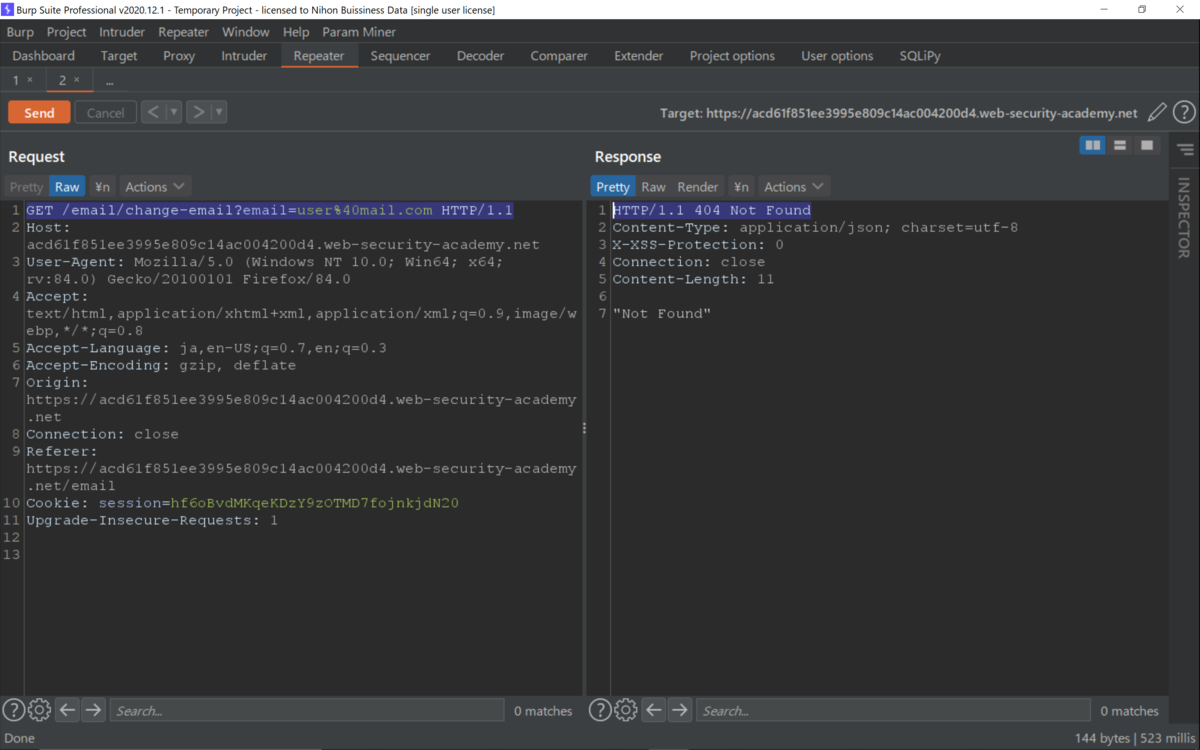Click the "Not Found" response body text

[x=662, y=314]
